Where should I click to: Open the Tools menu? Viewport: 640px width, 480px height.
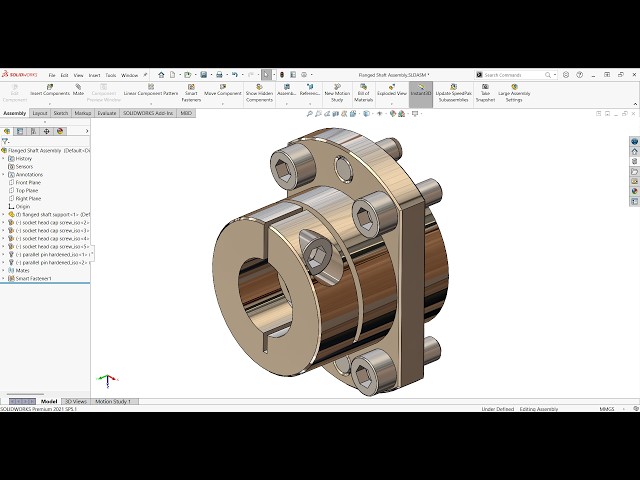111,75
